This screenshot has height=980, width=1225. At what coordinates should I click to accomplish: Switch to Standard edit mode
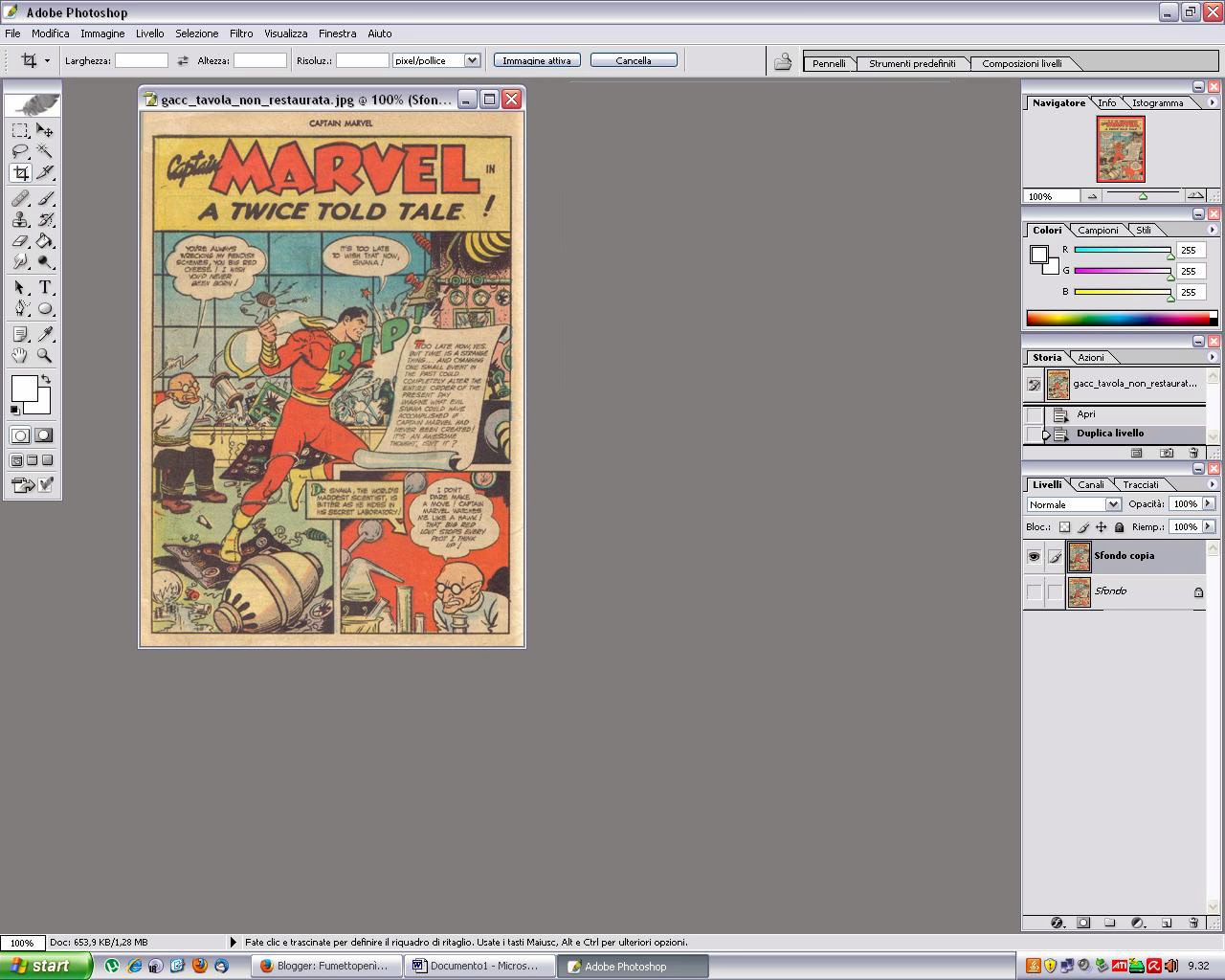pyautogui.click(x=20, y=435)
